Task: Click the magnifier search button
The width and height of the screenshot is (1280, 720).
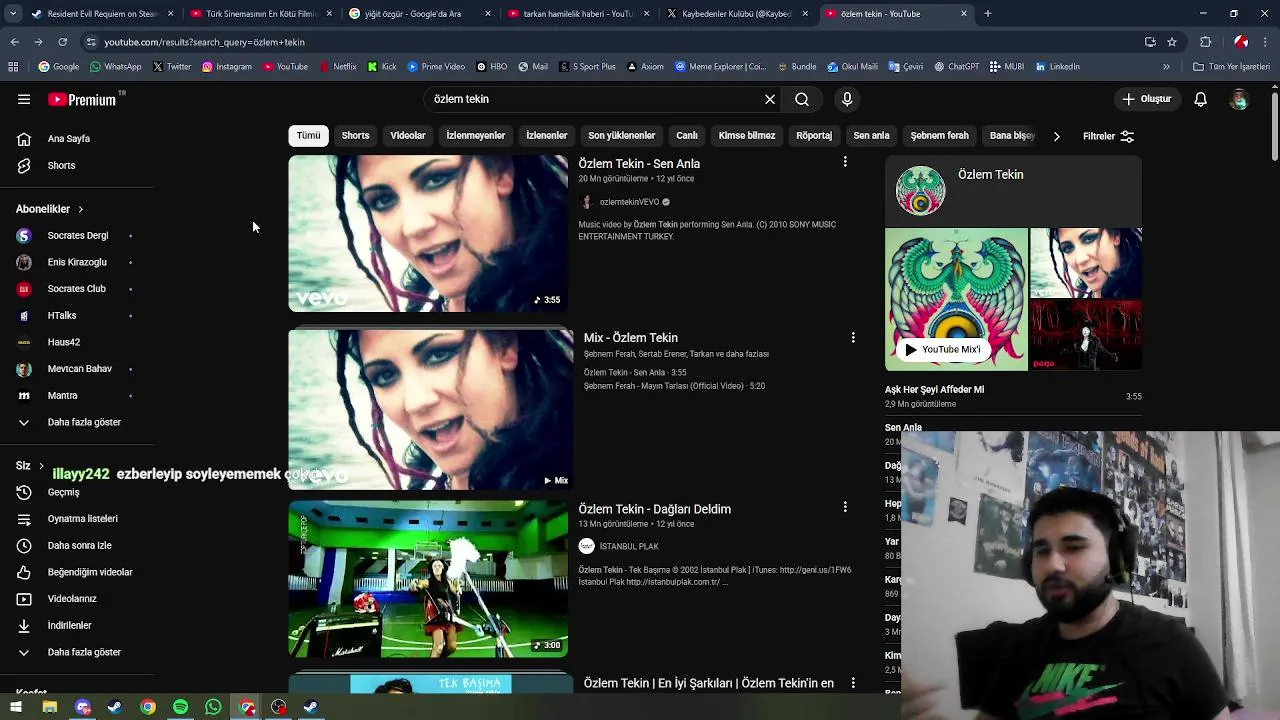Action: [x=802, y=99]
